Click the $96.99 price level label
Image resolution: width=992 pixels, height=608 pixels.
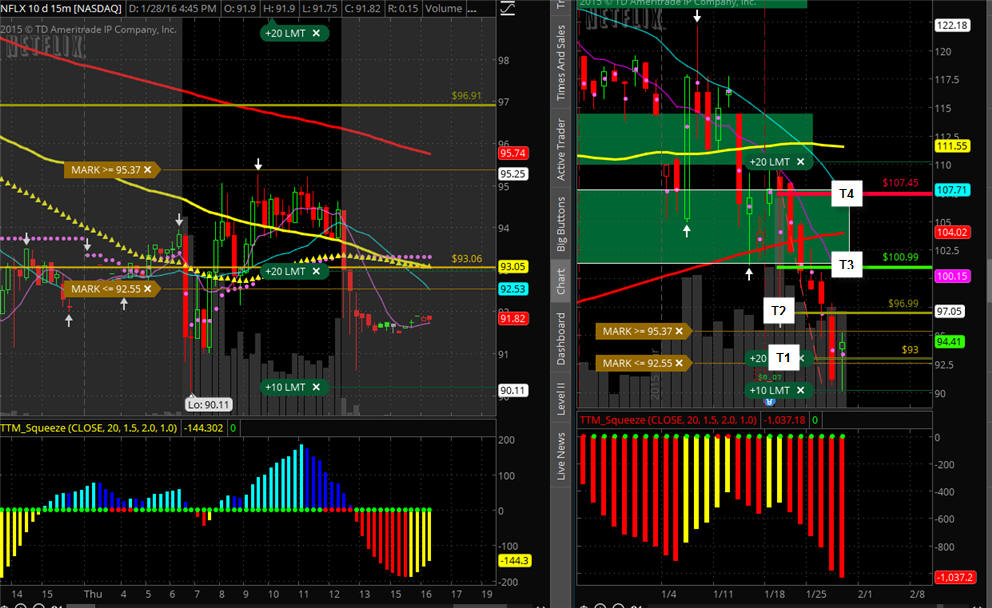(x=903, y=304)
